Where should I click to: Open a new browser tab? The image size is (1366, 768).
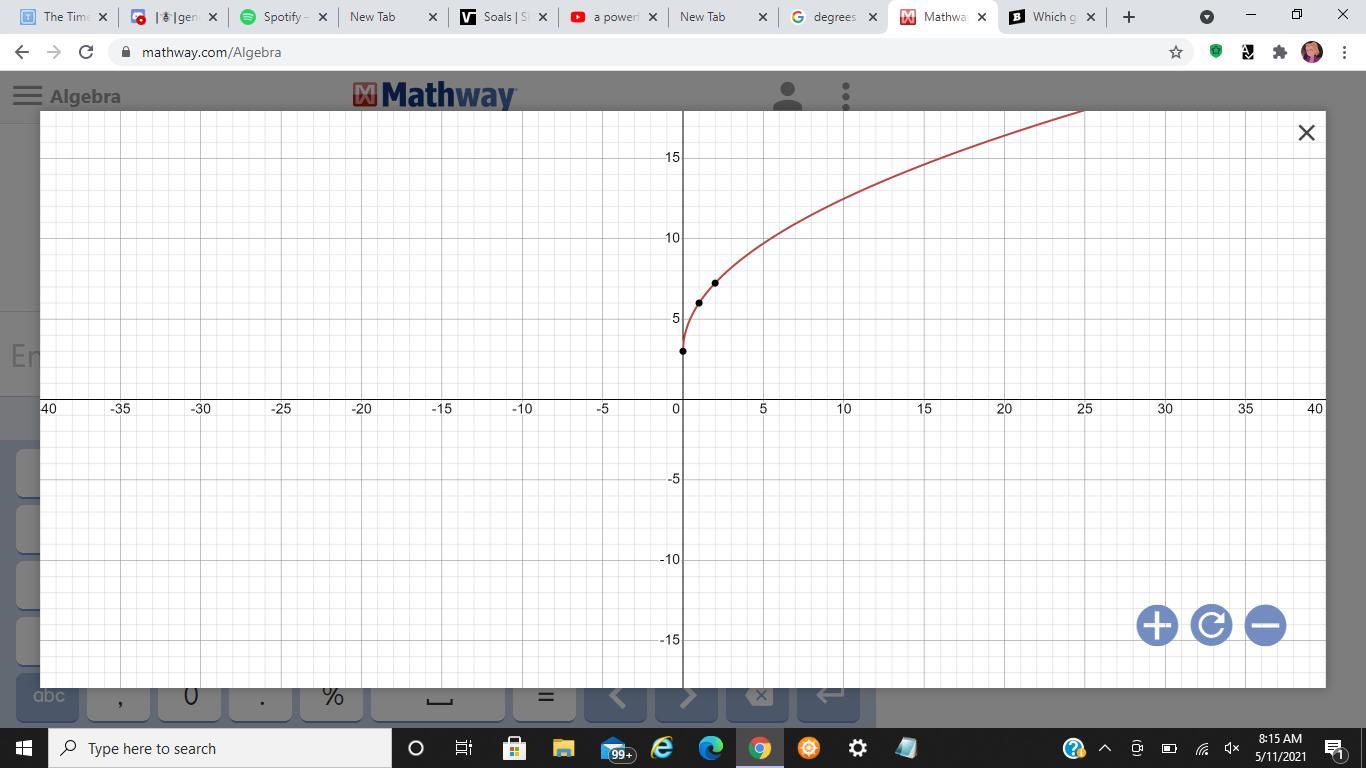tap(1129, 17)
